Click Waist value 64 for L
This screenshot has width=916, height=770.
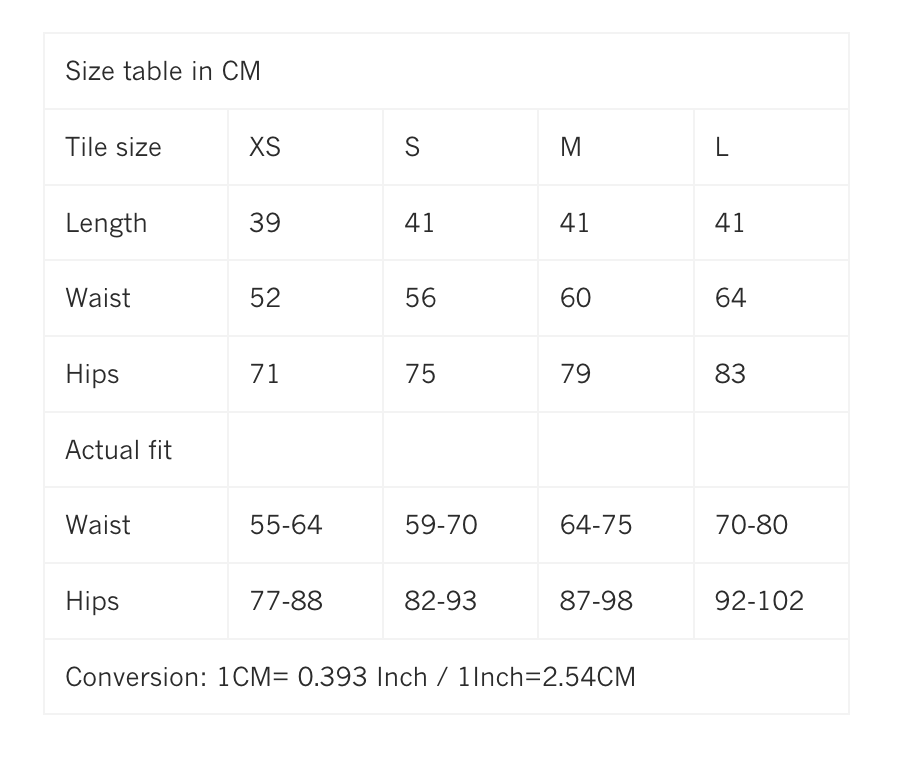click(x=731, y=298)
